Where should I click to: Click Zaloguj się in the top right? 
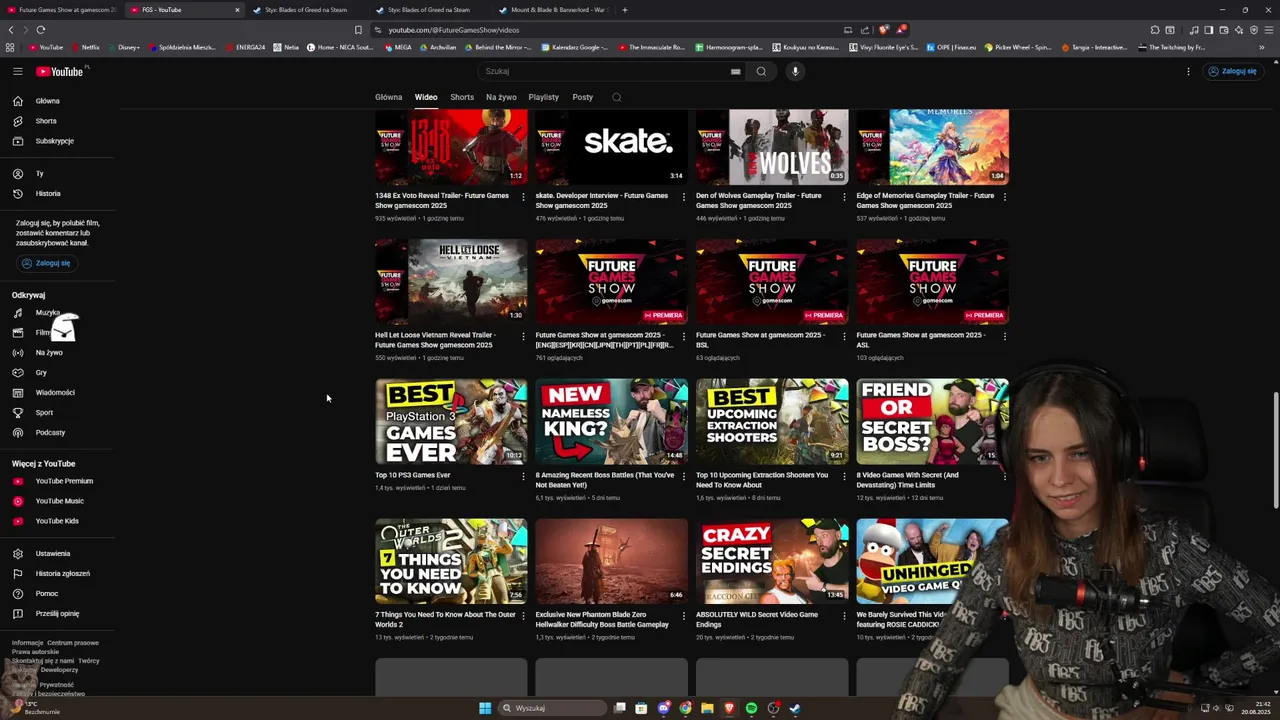pos(1232,71)
